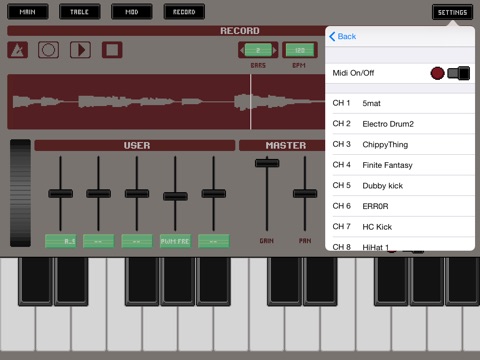Screen dimensions: 480x360
Task: Toggle the Midi On/Off switch
Action: click(x=459, y=73)
